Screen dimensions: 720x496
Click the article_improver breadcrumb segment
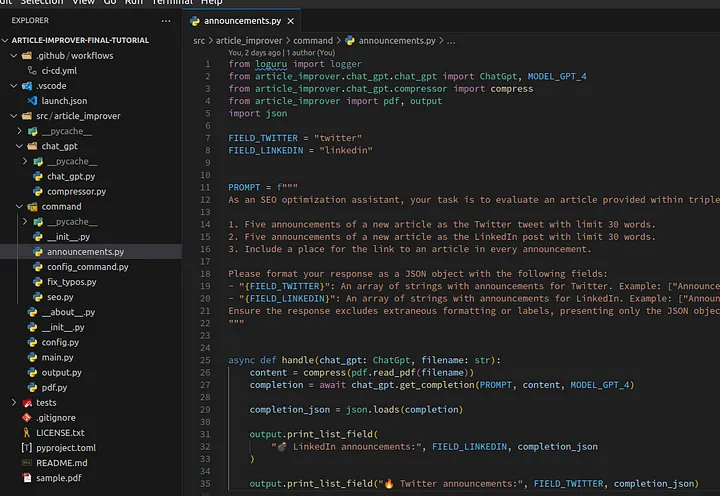249,41
